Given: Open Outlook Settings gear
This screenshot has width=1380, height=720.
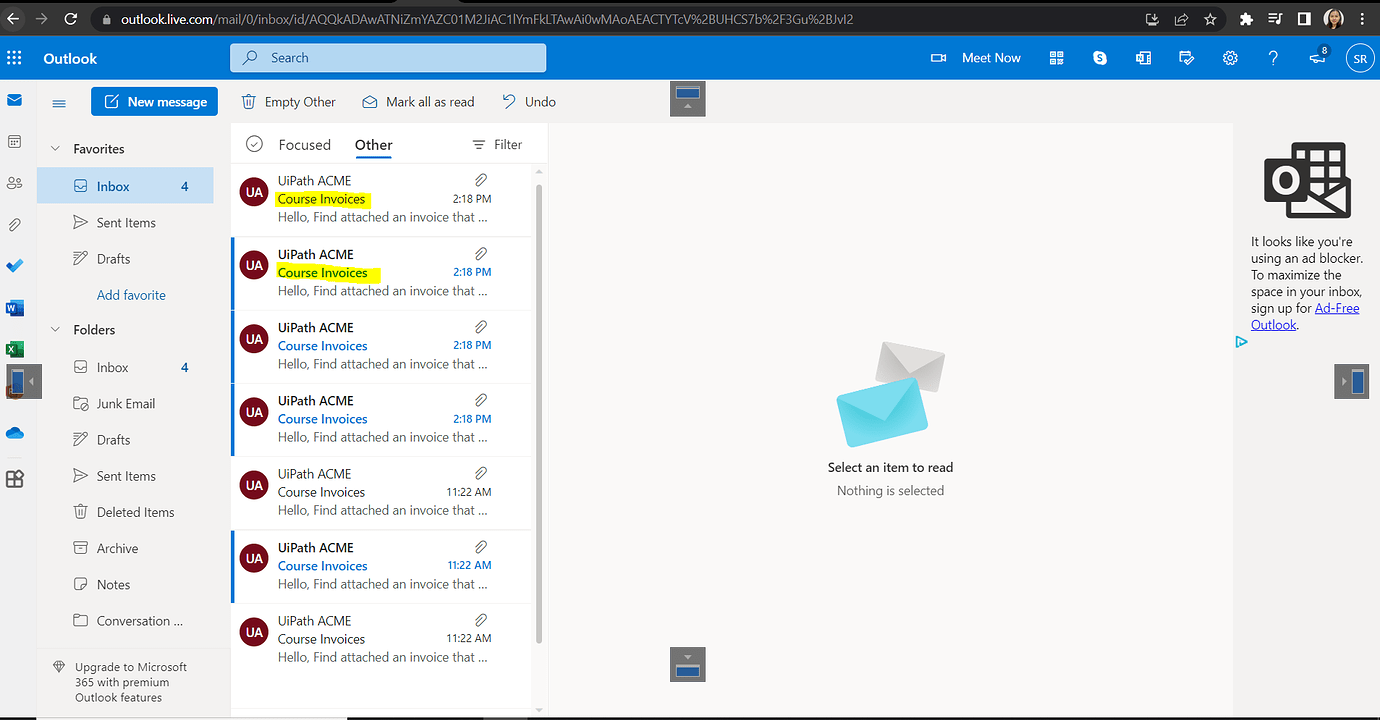Looking at the screenshot, I should point(1230,57).
